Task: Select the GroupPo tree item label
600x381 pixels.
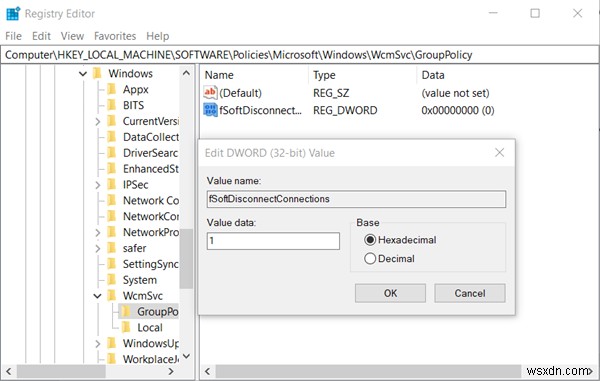Action: [x=157, y=311]
